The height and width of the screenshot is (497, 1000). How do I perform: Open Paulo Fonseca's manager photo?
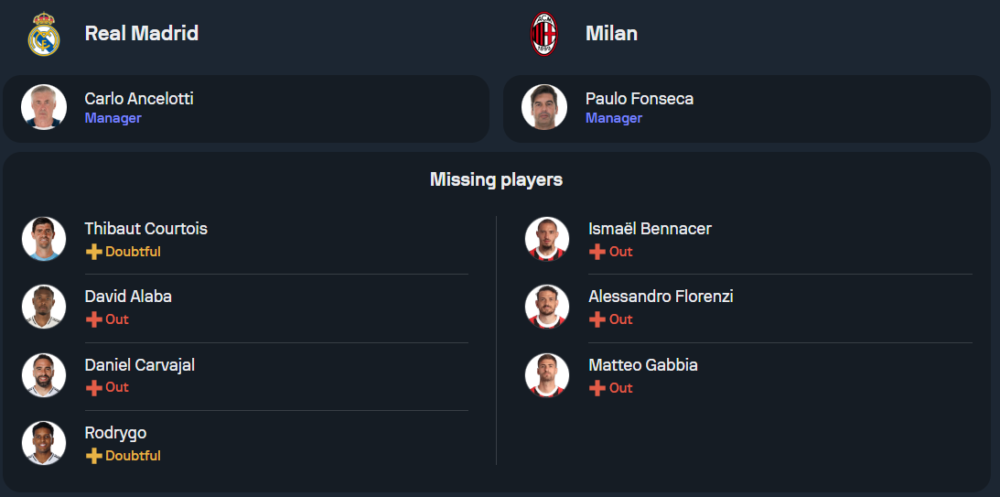(x=544, y=107)
